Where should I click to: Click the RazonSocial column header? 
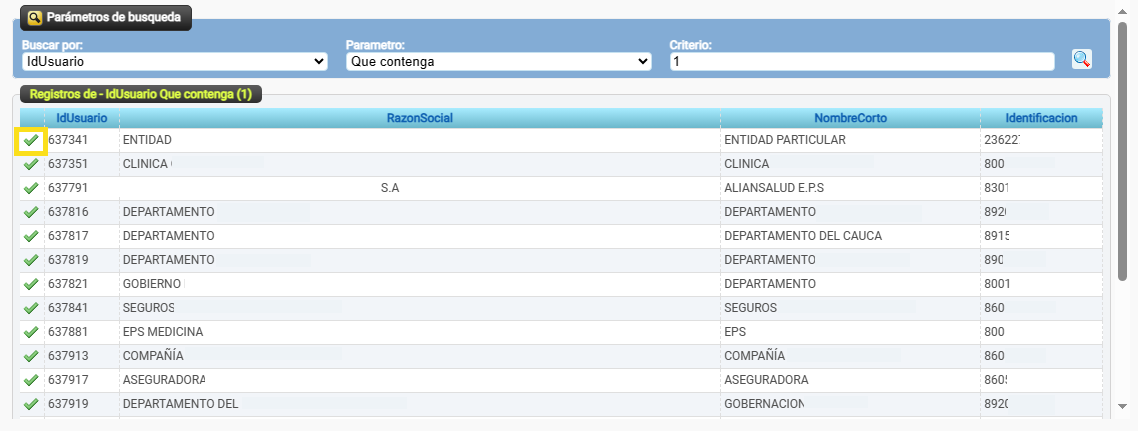click(419, 118)
